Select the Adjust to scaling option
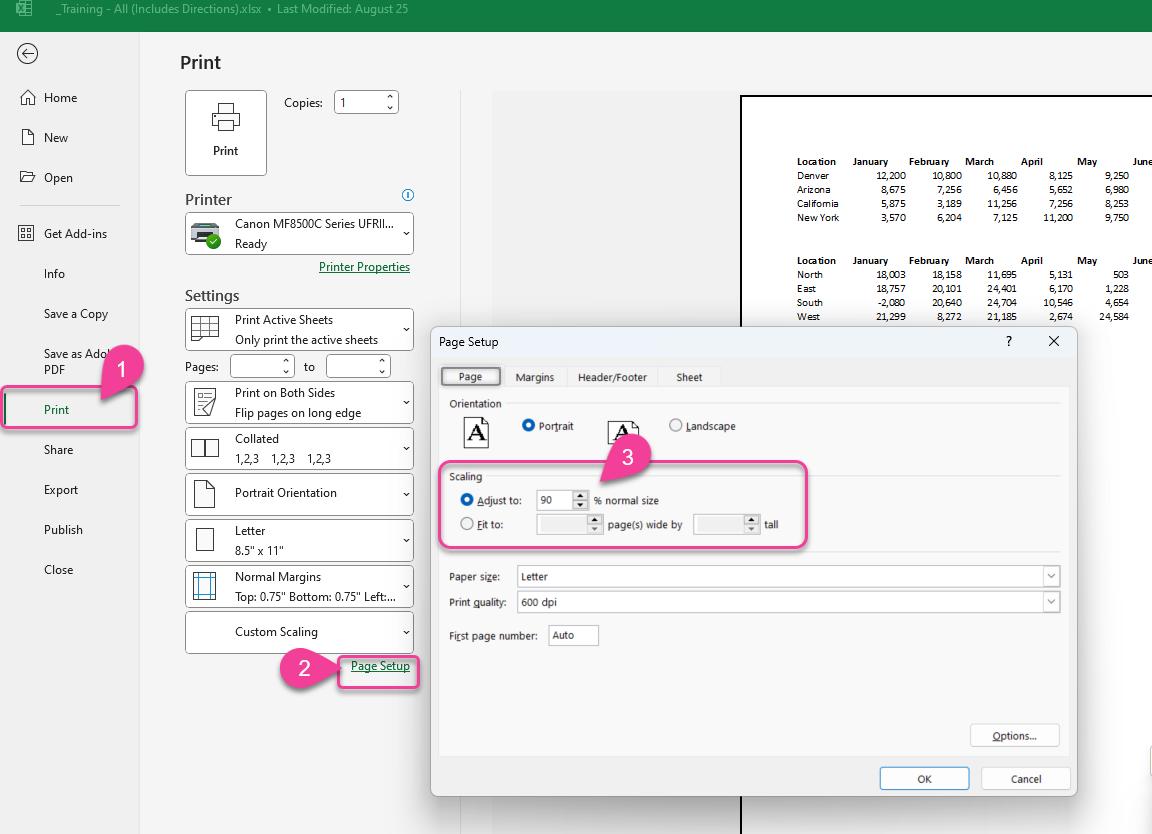This screenshot has height=834, width=1152. [x=465, y=500]
